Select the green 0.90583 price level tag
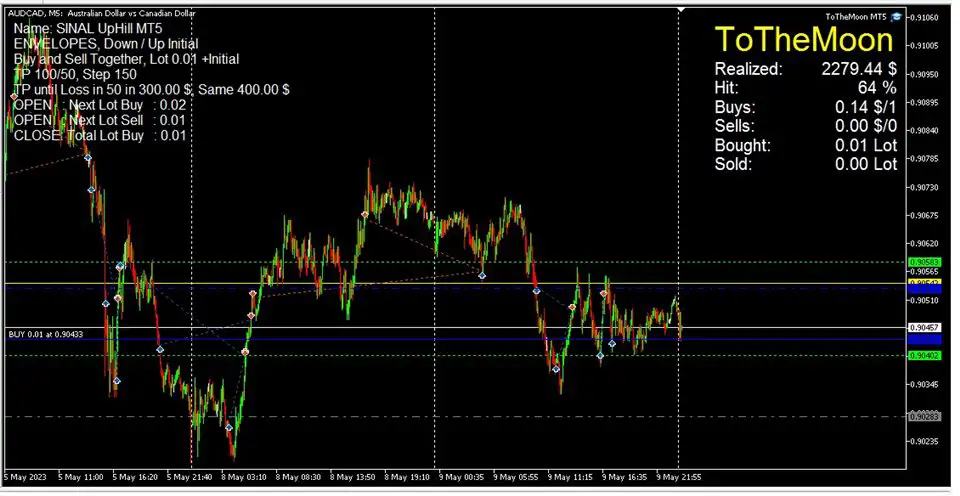The height and width of the screenshot is (496, 960). [925, 262]
